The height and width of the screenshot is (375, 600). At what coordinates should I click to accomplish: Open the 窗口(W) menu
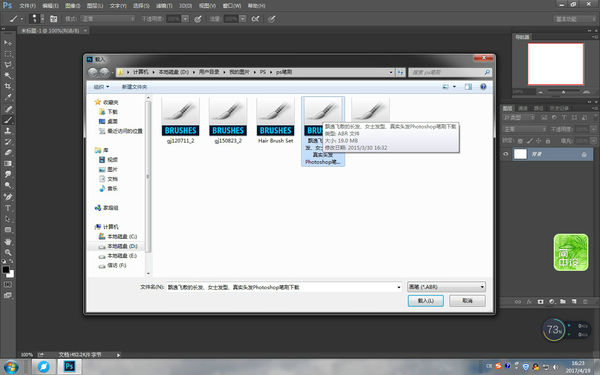pos(232,6)
